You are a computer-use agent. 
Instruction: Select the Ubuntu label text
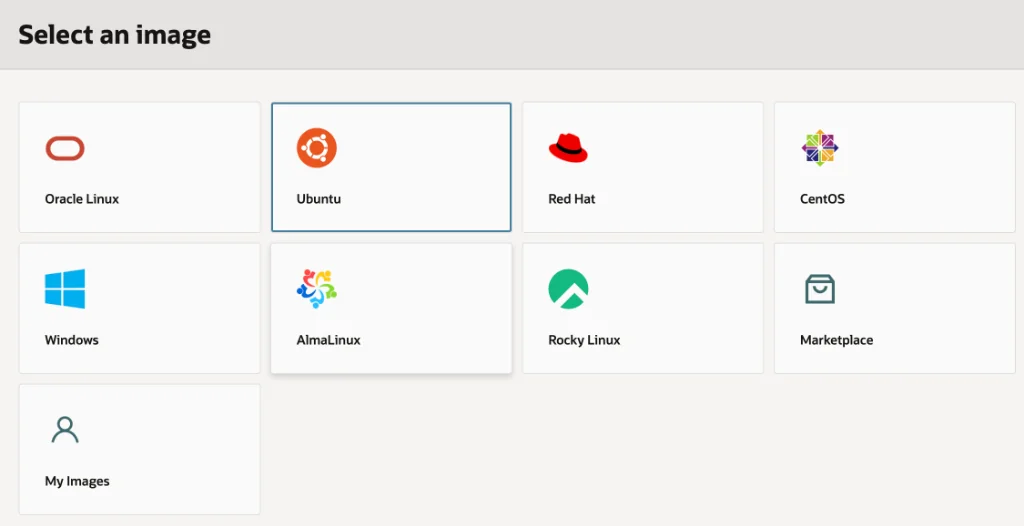pyautogui.click(x=319, y=199)
